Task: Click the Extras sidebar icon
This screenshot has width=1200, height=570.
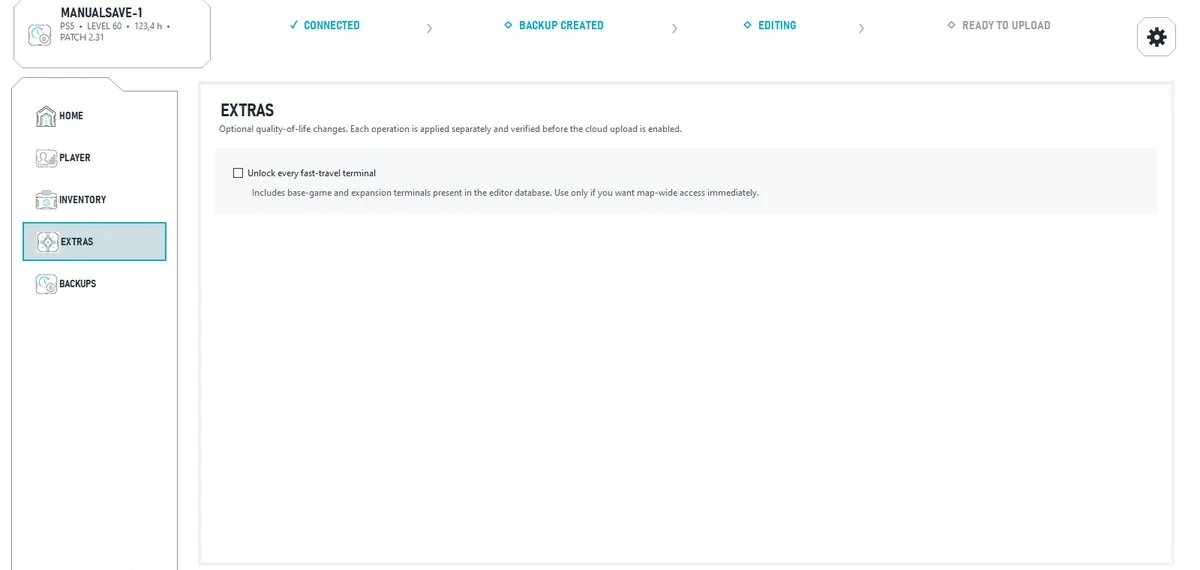Action: pos(47,242)
